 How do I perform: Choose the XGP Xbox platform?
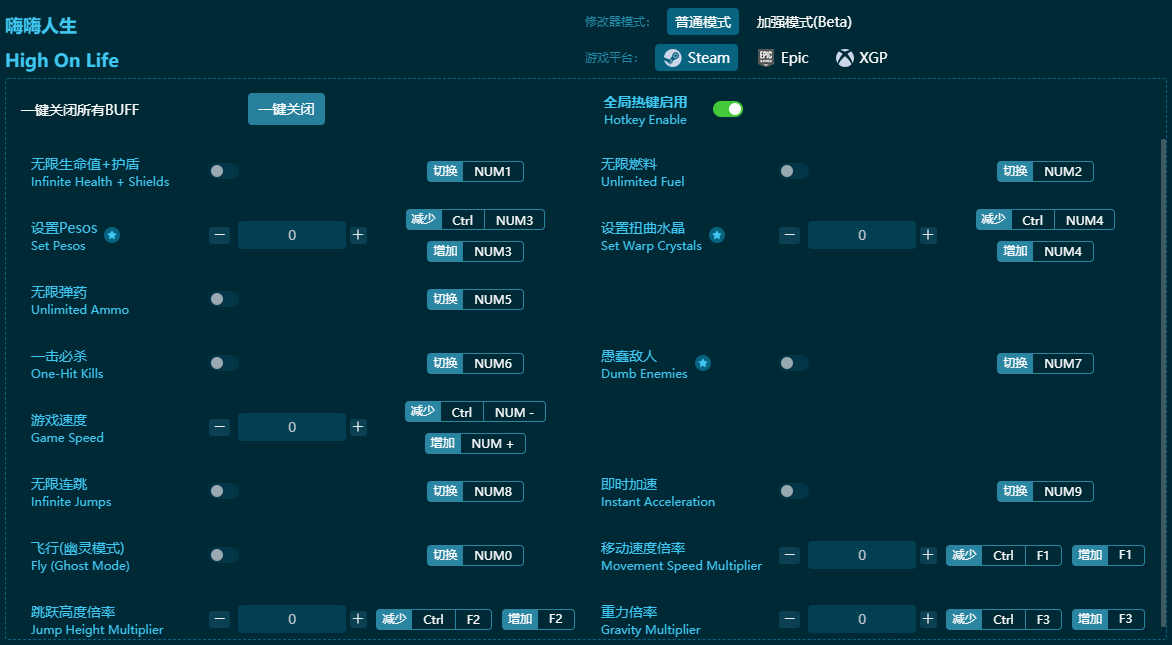coord(862,58)
